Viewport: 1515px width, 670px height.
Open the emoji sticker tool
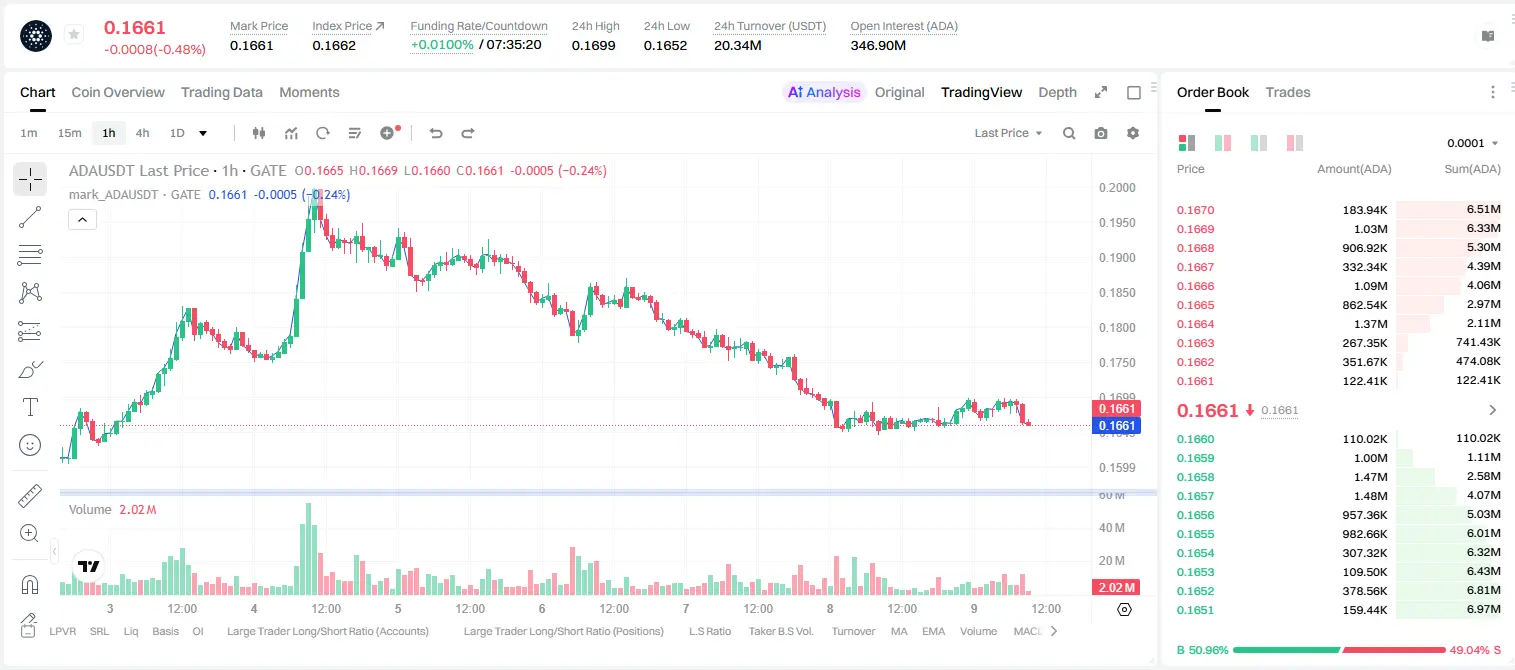(x=30, y=445)
